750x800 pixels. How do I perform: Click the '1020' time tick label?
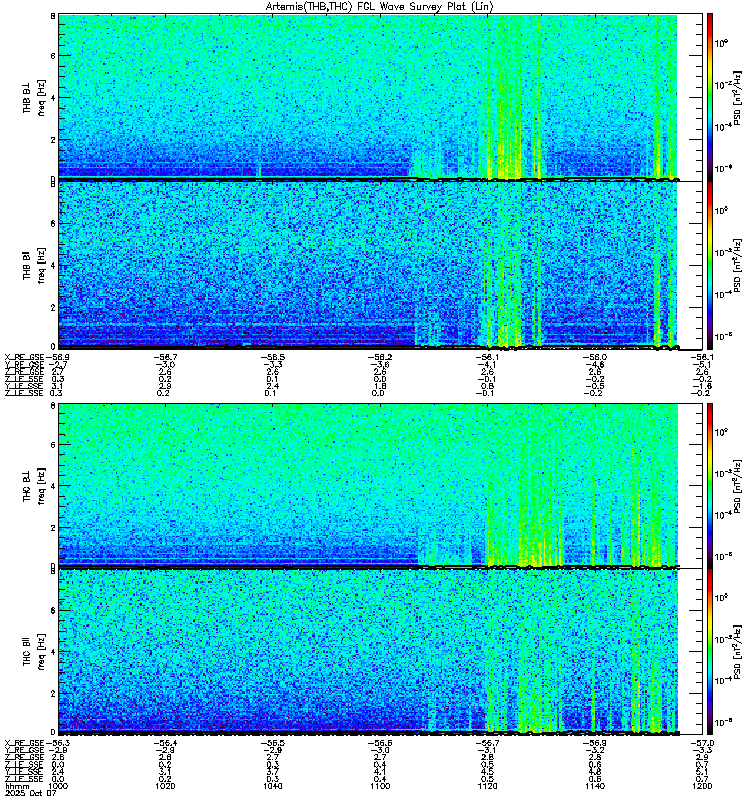click(x=165, y=786)
